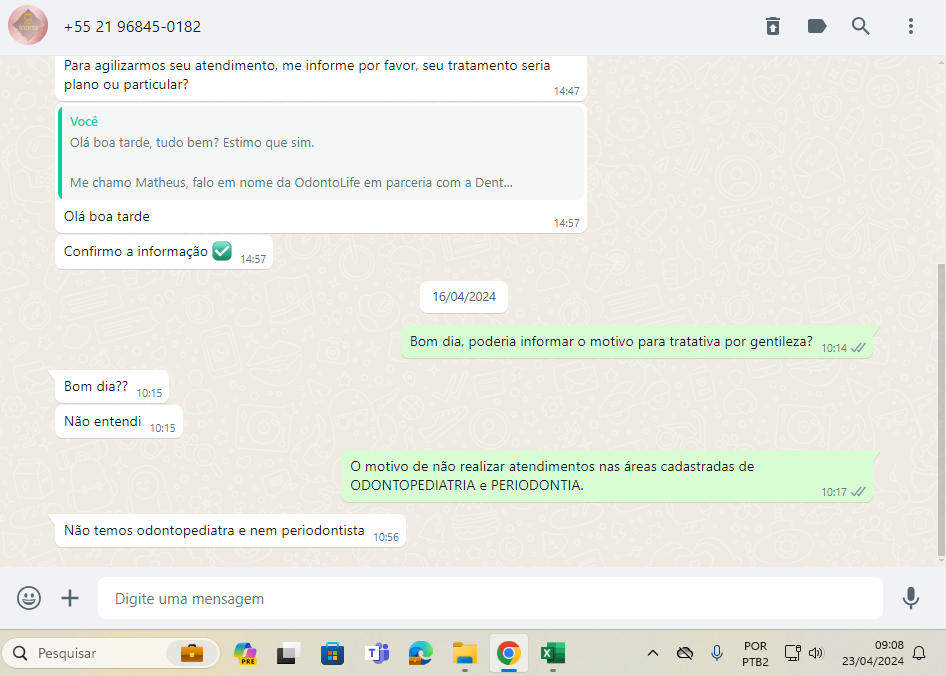
Task: Open Microsoft Edge from taskbar
Action: click(421, 653)
